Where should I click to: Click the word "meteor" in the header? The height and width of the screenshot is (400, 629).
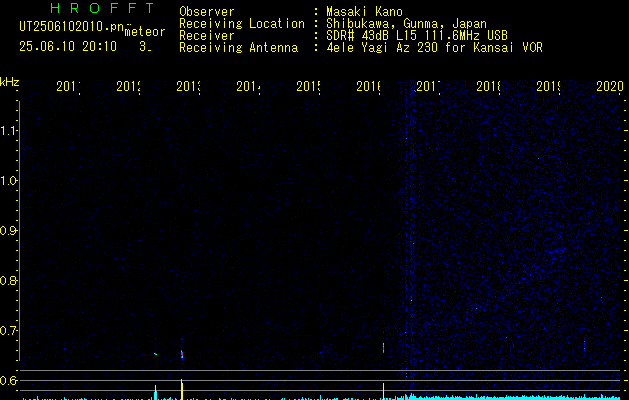point(145,32)
